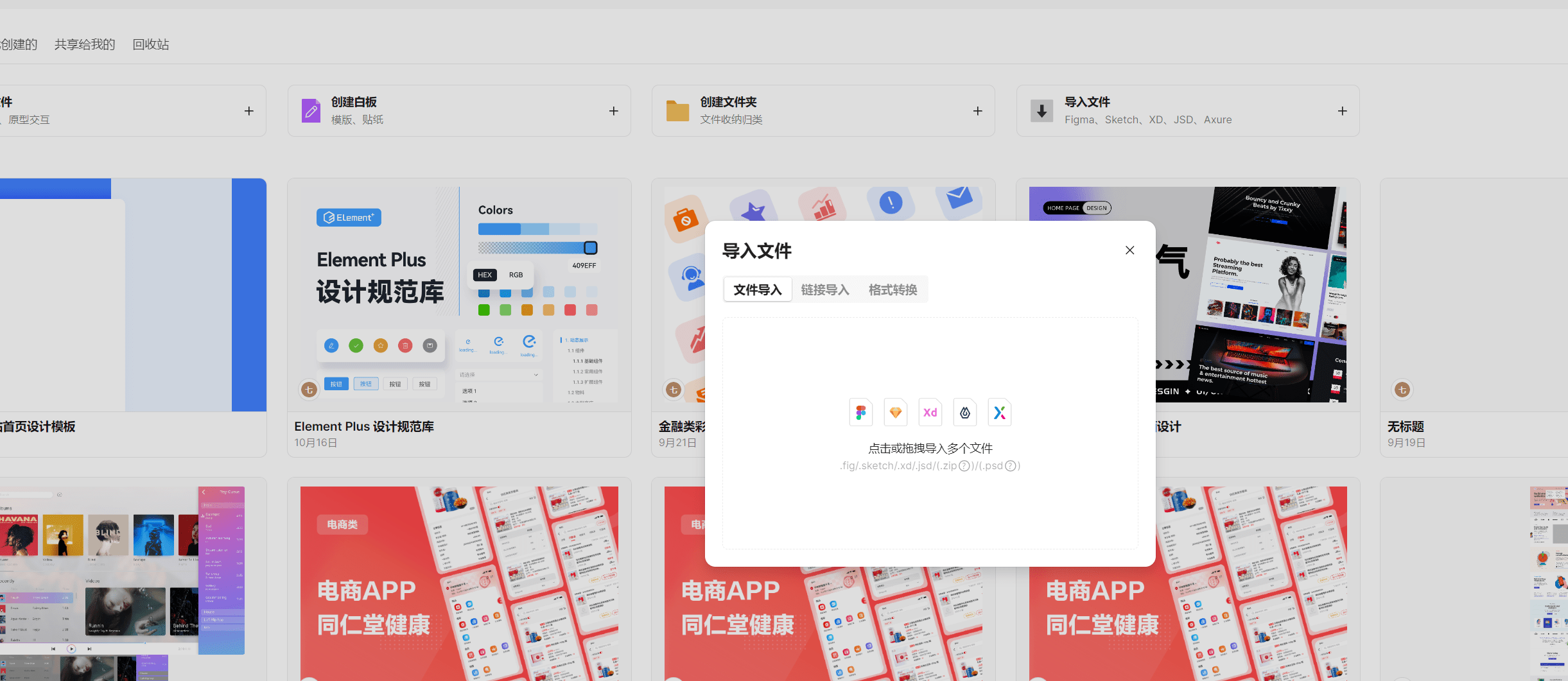The width and height of the screenshot is (1568, 681).
Task: Click the 创建文件夹 card title
Action: coord(728,102)
